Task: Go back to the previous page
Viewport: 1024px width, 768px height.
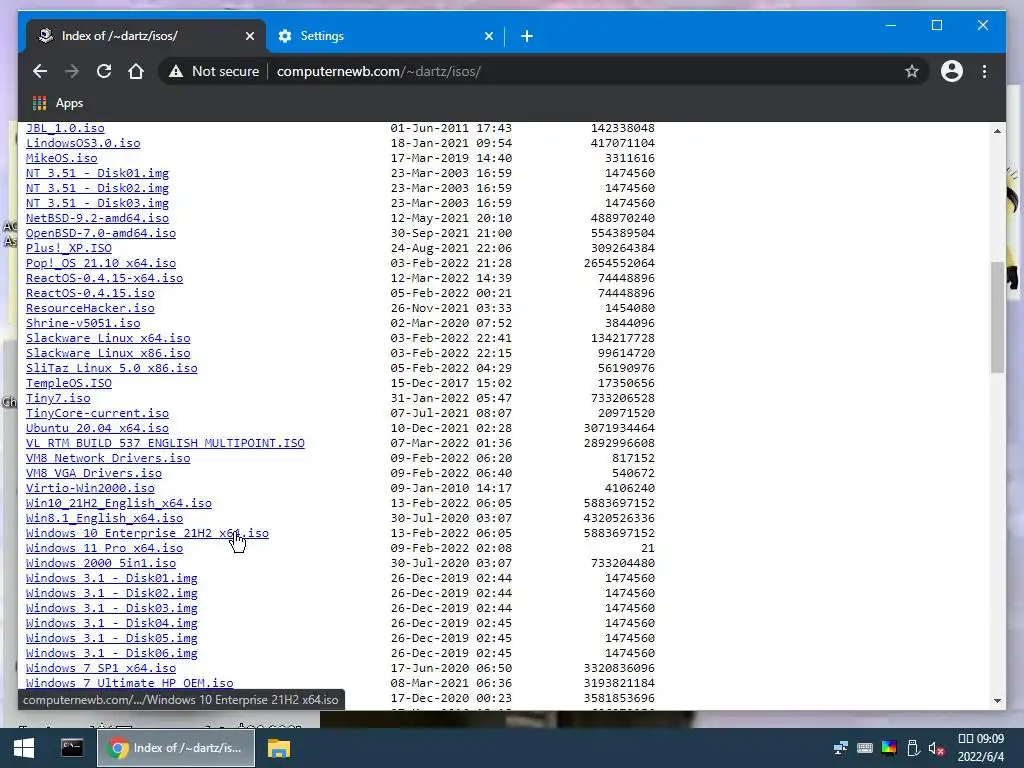Action: click(x=40, y=71)
